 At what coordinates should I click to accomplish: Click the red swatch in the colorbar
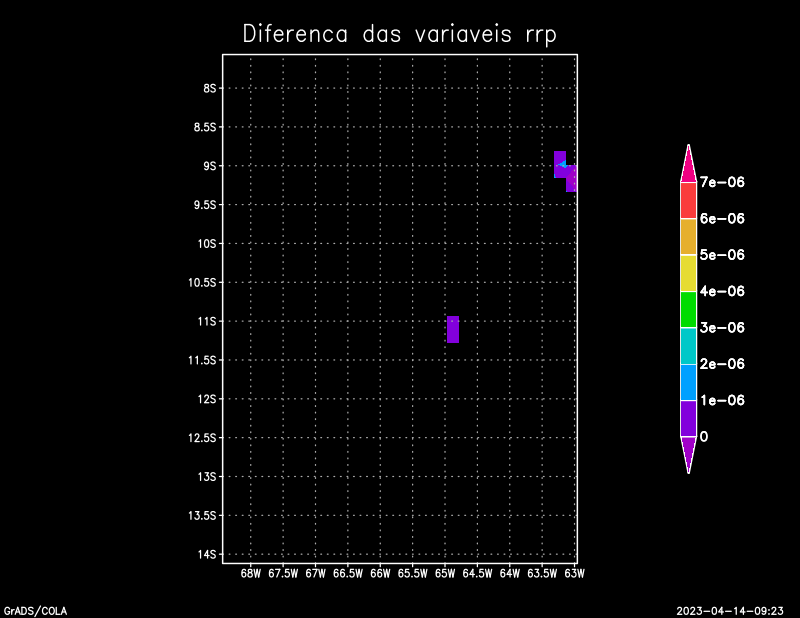coord(688,200)
